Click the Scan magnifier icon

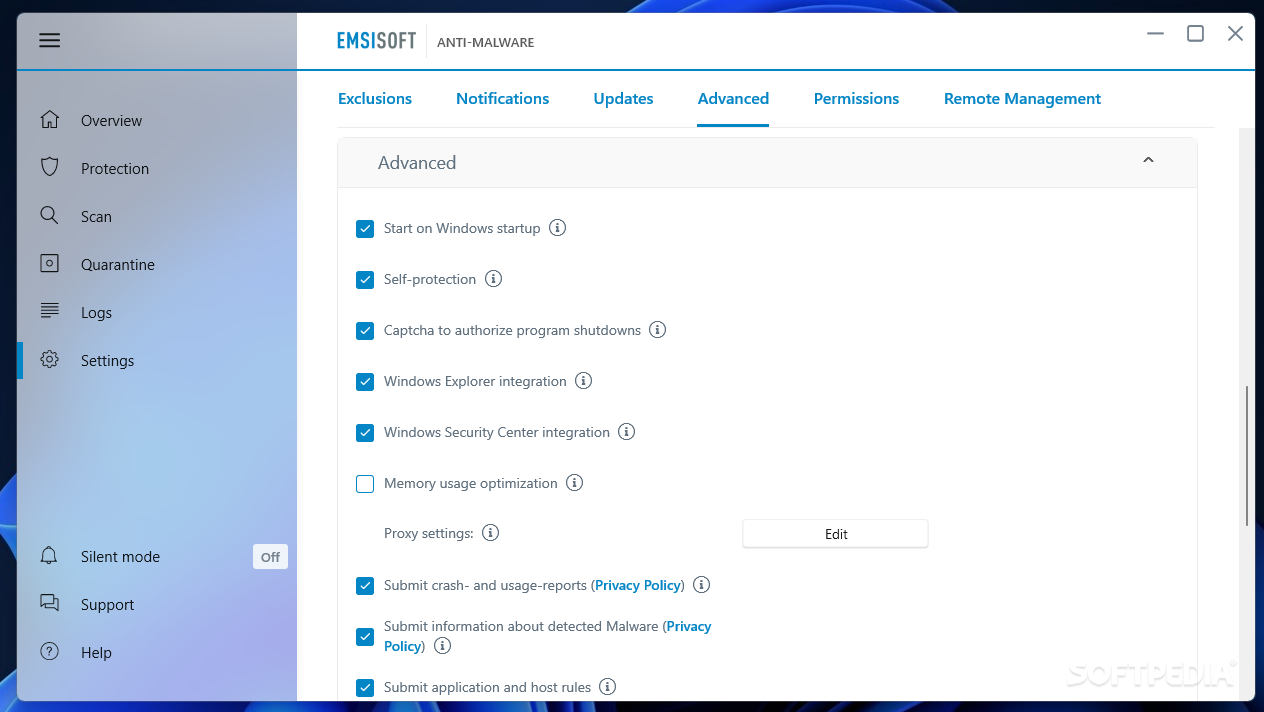click(x=50, y=216)
